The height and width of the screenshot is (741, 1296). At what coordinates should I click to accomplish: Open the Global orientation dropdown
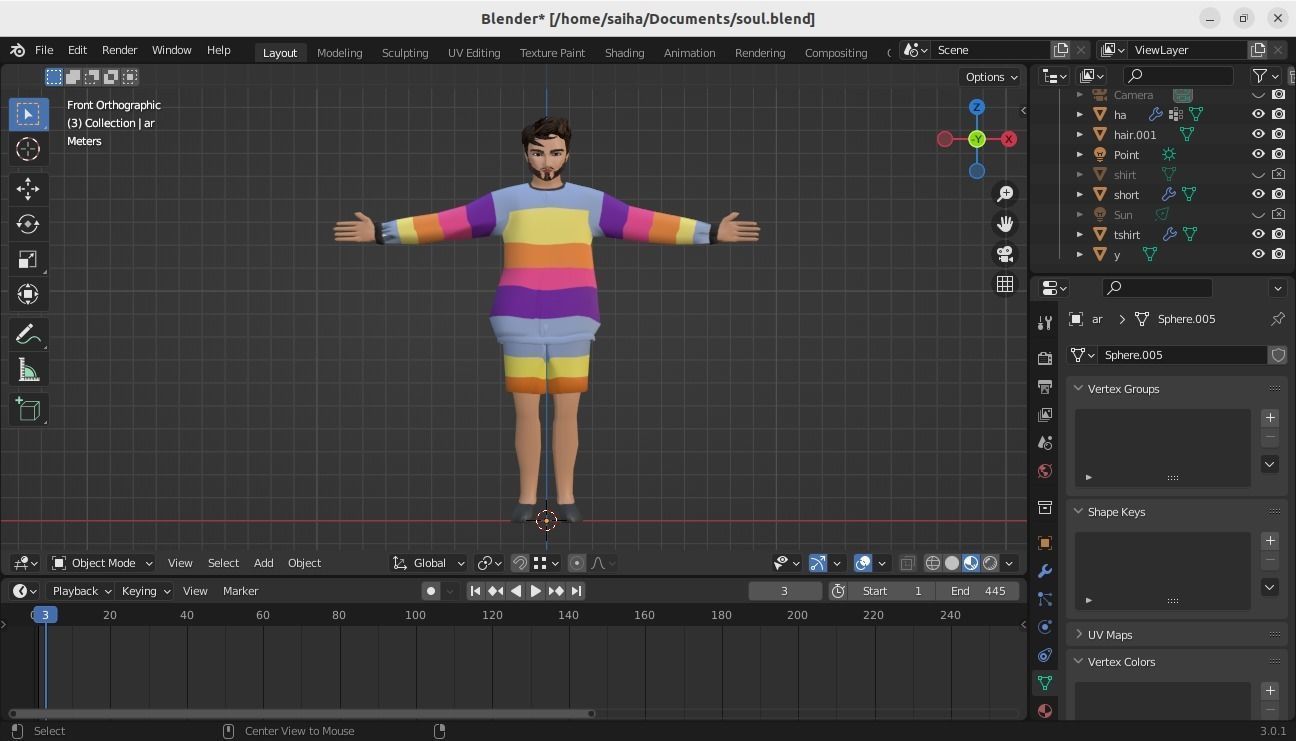[x=429, y=563]
